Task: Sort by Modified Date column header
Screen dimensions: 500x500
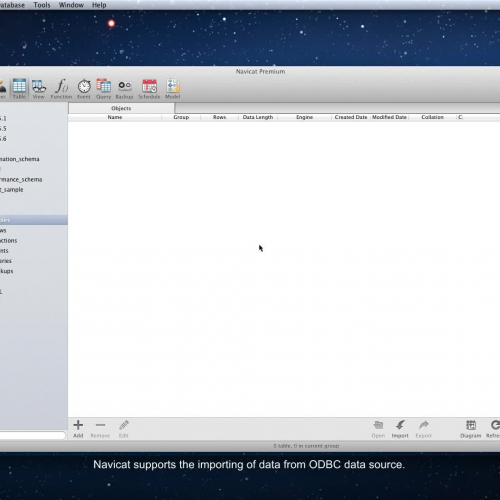Action: tap(389, 117)
